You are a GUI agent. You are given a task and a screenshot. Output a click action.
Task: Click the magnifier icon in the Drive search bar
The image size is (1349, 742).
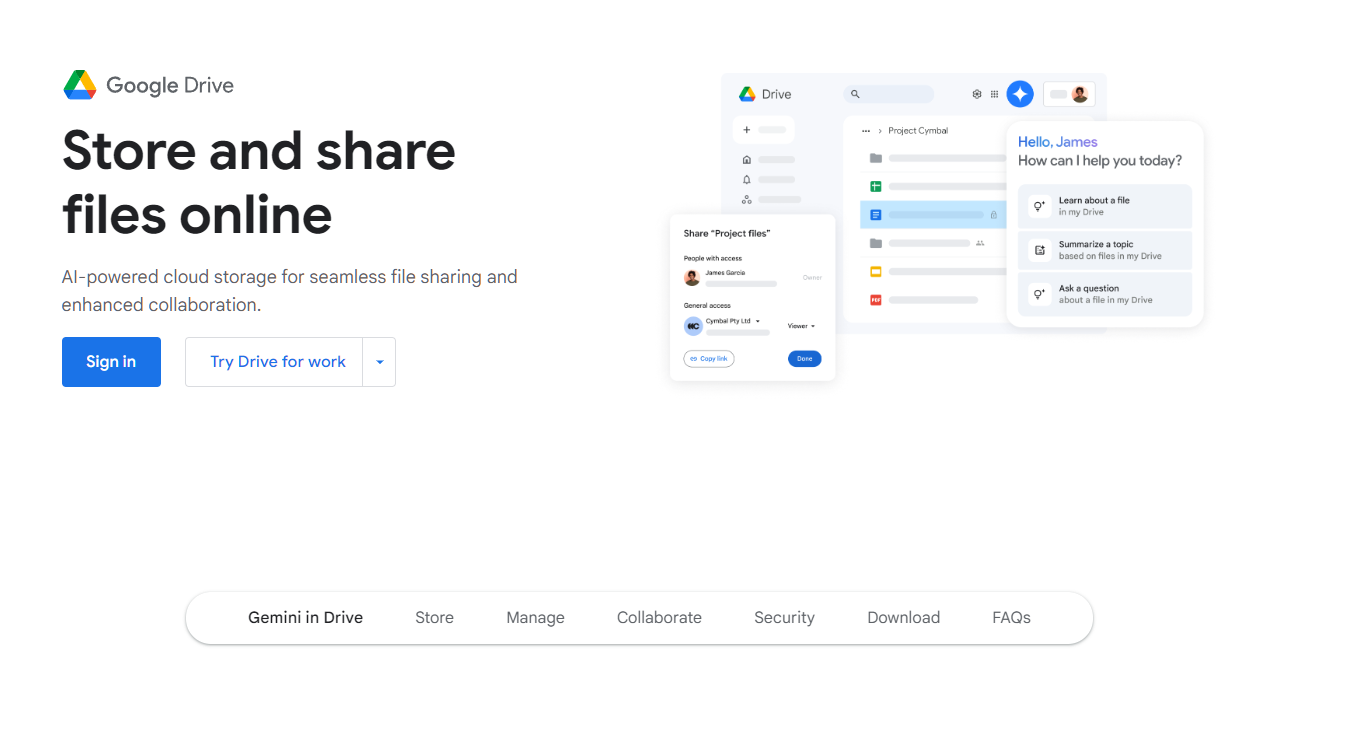point(855,94)
